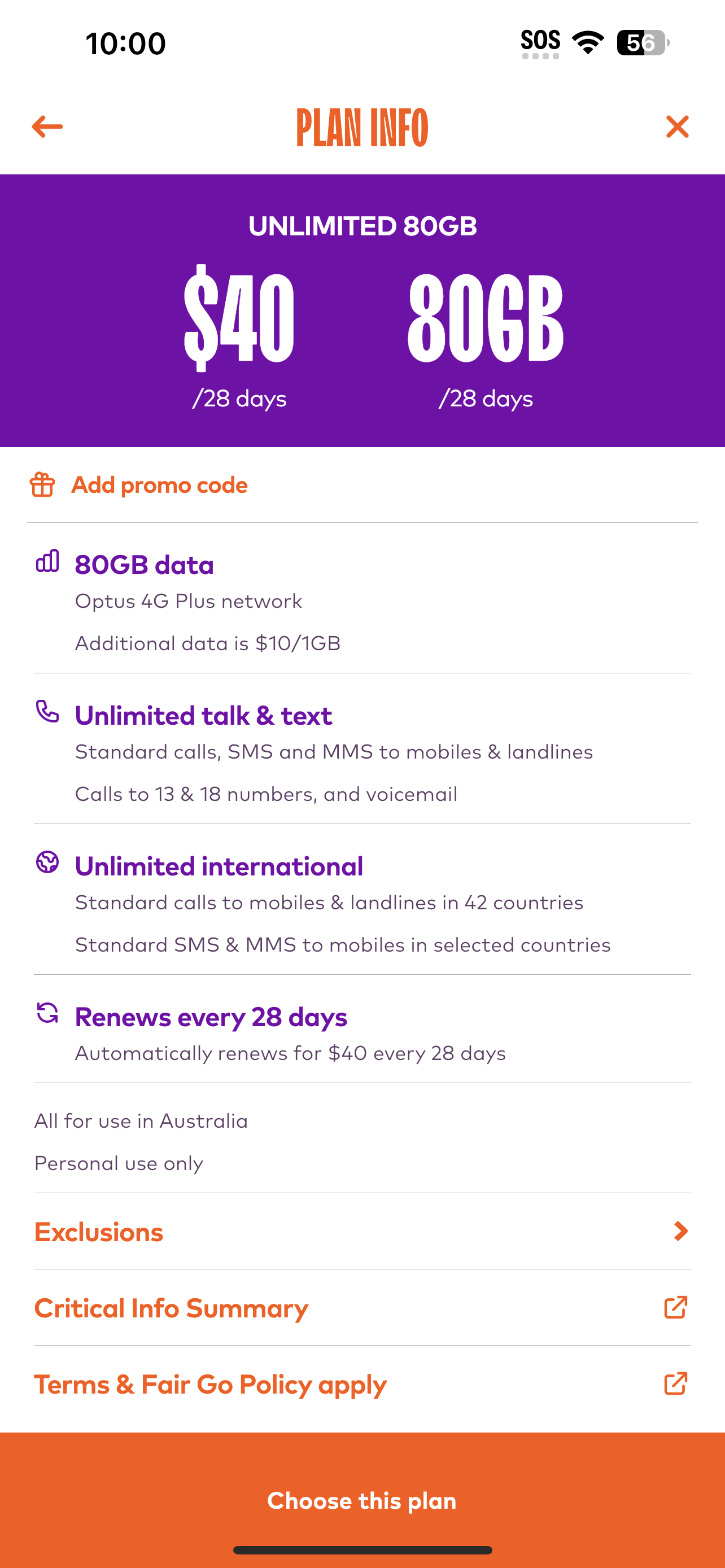Tap the gift promo code icon

tap(42, 484)
